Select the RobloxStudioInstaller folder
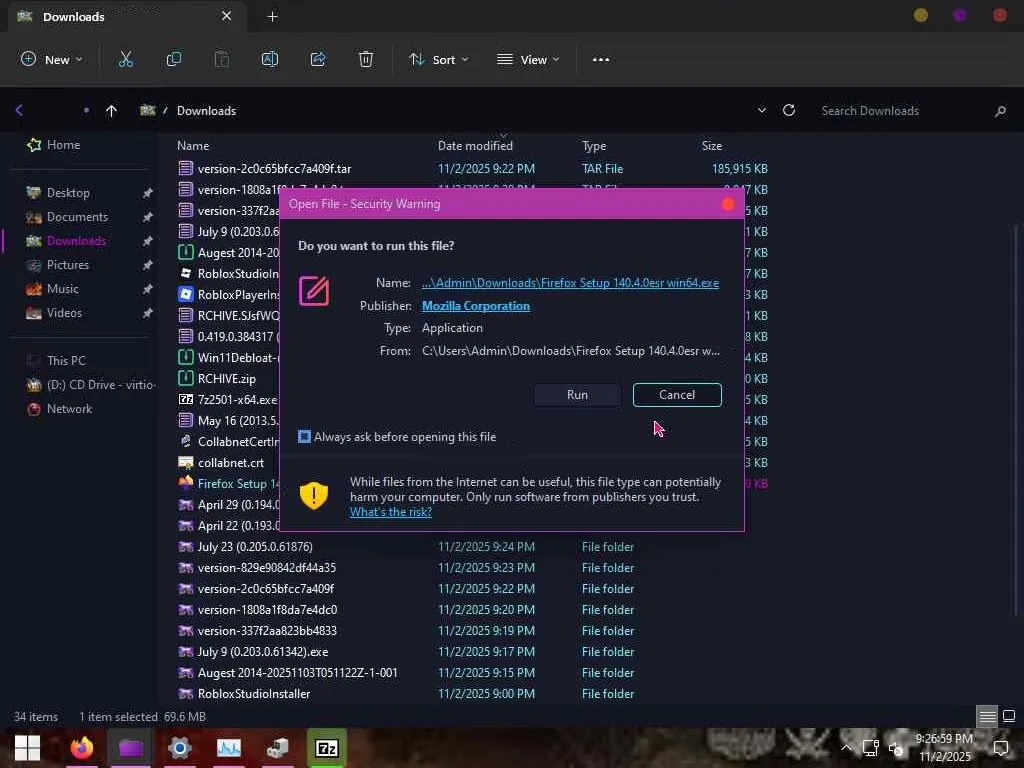This screenshot has height=768, width=1024. coord(253,694)
